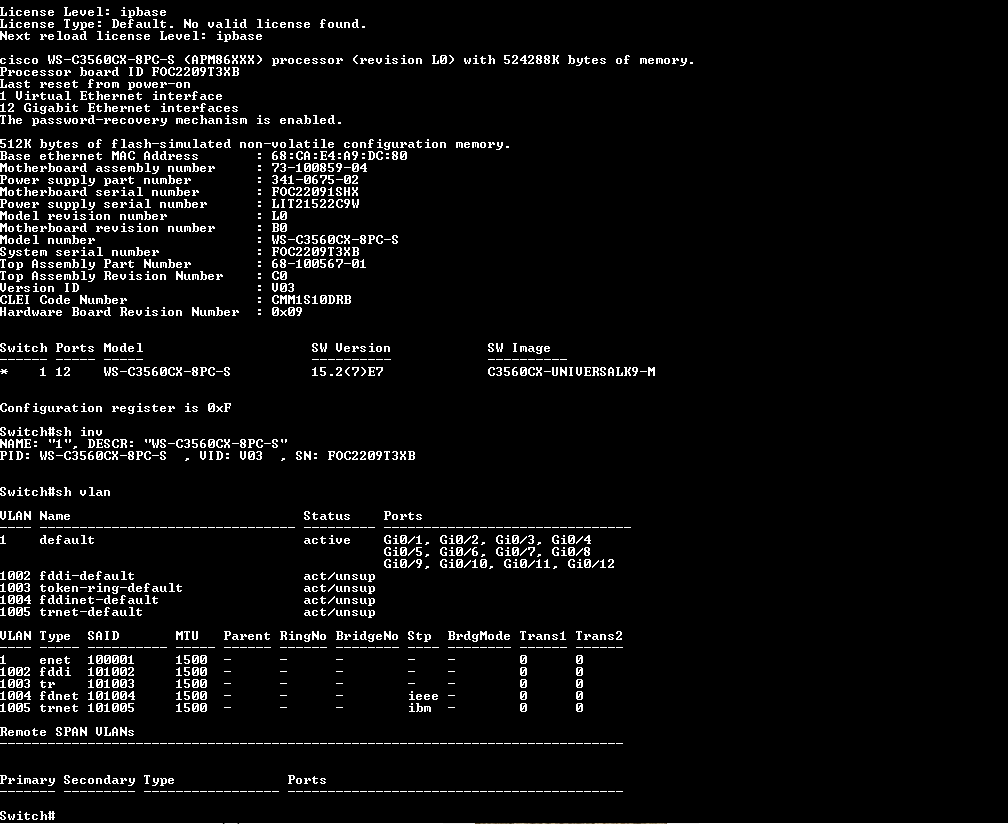Click 'Processor board ID FOC2209T3XB' line

point(120,72)
